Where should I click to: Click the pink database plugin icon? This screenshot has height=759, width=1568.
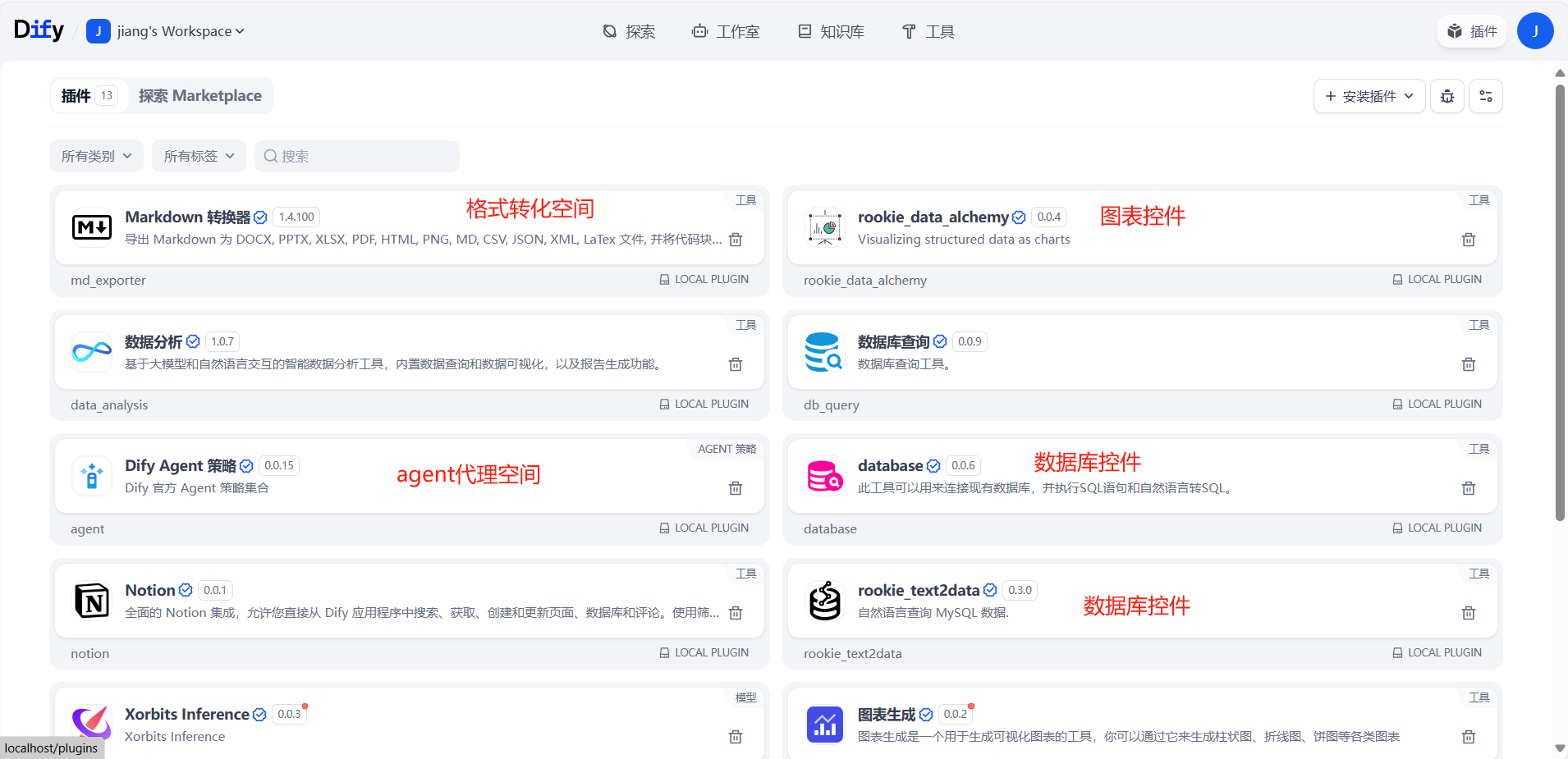pos(825,476)
